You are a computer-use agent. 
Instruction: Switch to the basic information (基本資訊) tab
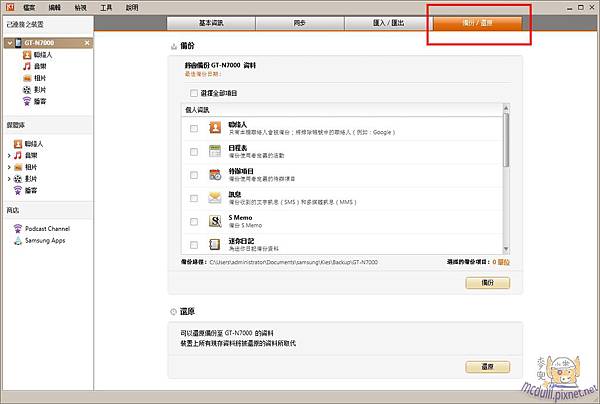[x=211, y=23]
